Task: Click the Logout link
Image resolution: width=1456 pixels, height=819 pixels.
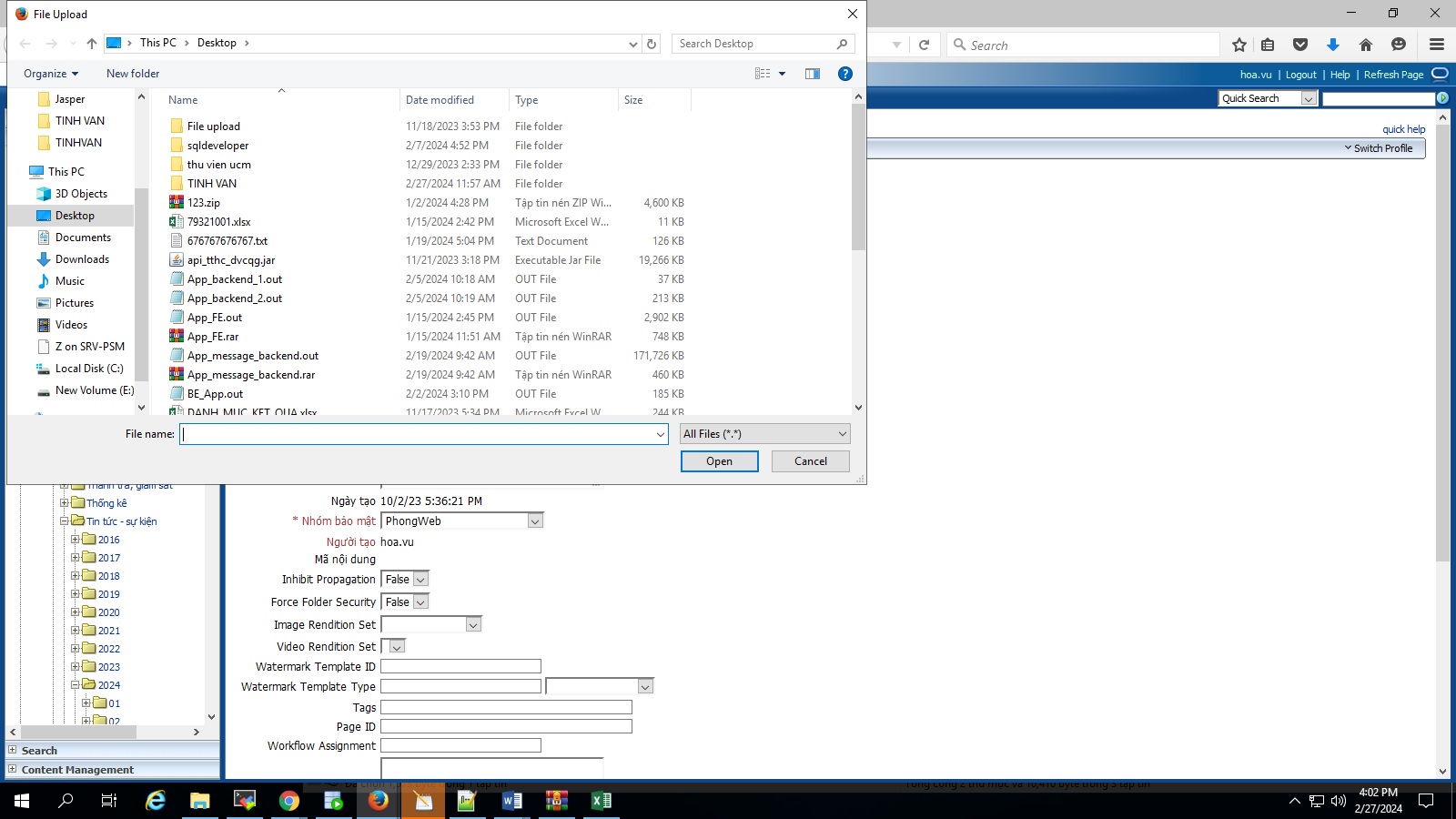Action: [1300, 75]
